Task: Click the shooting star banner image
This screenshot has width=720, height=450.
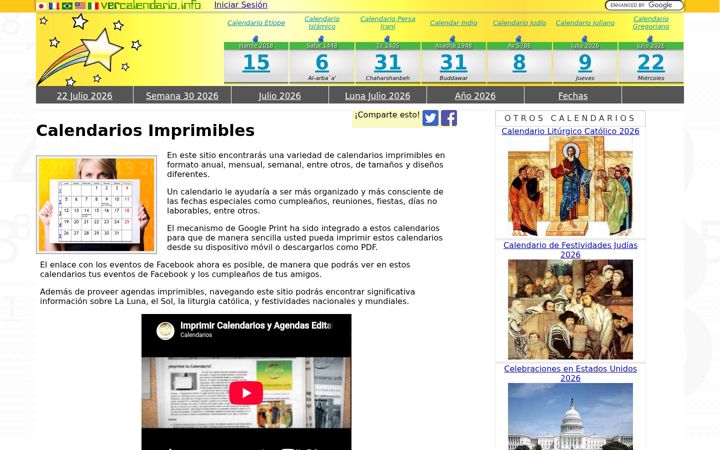Action: pos(90,50)
